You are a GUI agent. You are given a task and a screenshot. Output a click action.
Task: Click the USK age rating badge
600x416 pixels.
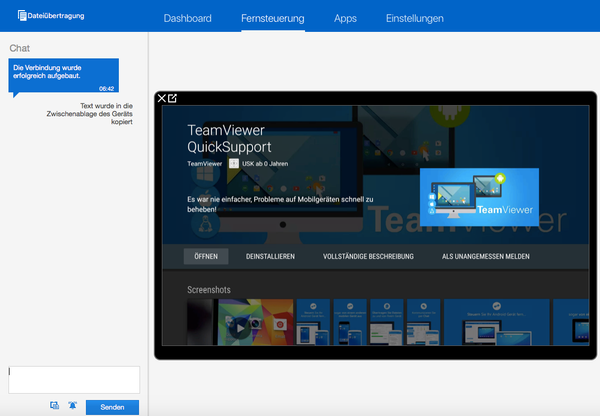click(233, 163)
